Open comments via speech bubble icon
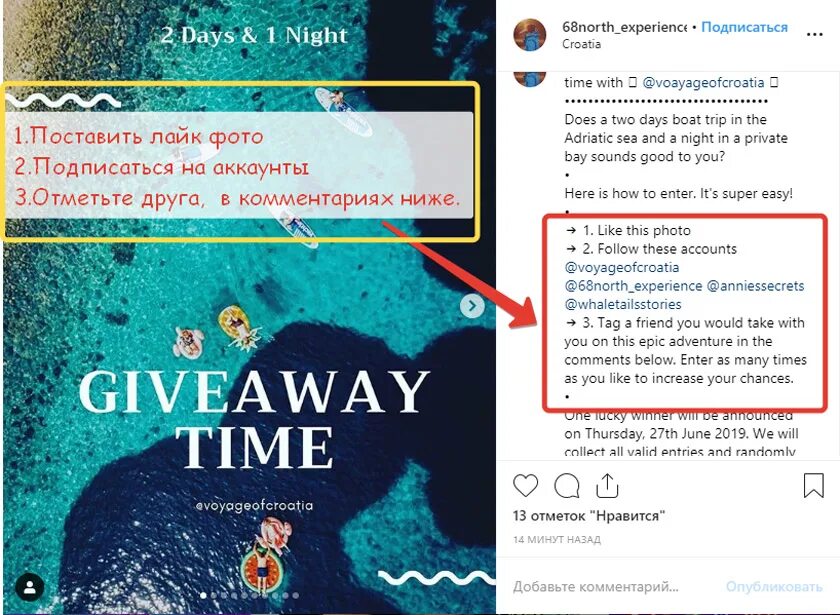Screen dimensions: 840x615 tap(566, 486)
